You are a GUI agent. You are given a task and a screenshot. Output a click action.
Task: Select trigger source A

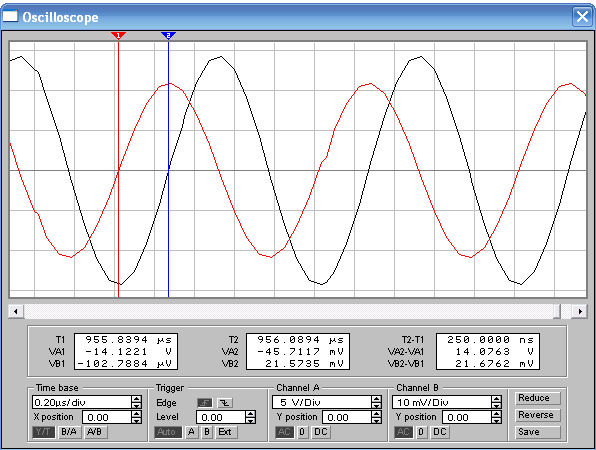[x=192, y=432]
